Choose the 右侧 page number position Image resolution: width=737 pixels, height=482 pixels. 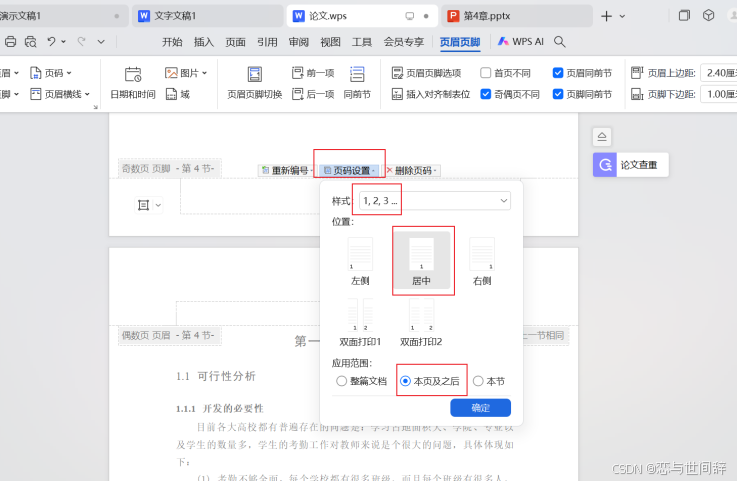(482, 261)
